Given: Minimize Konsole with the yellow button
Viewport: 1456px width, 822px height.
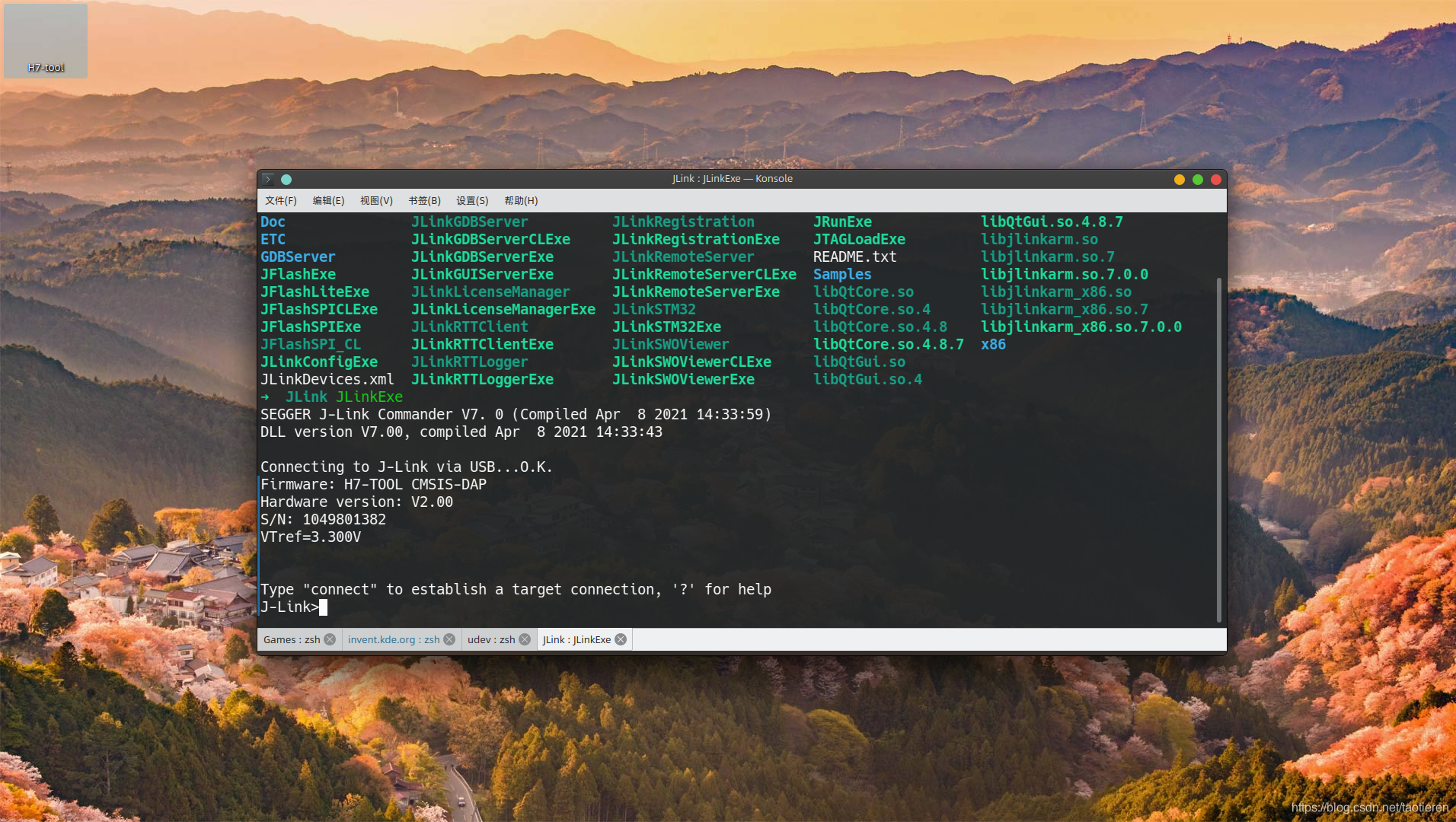Looking at the screenshot, I should coord(1180,180).
